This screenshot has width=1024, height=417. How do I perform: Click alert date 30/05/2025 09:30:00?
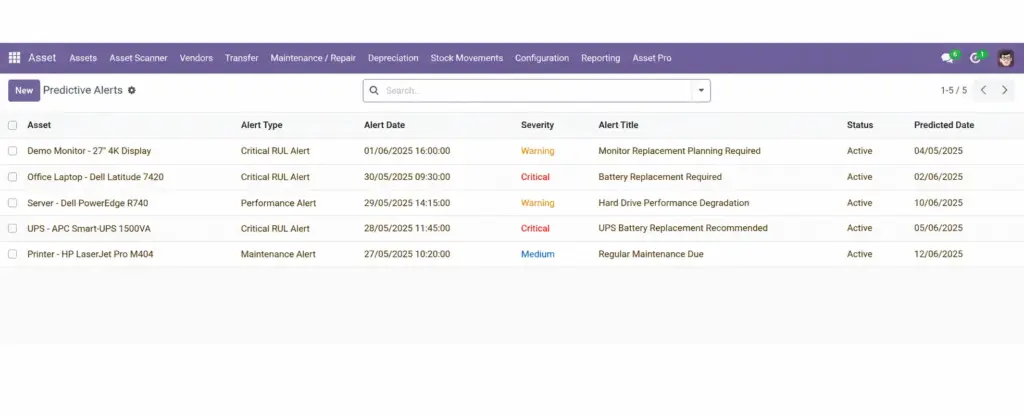coord(407,177)
